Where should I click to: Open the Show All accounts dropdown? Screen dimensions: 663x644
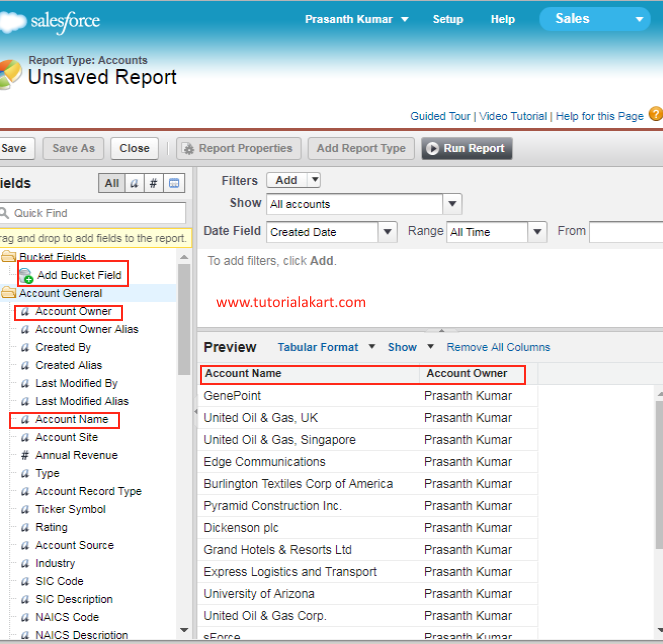click(x=452, y=204)
